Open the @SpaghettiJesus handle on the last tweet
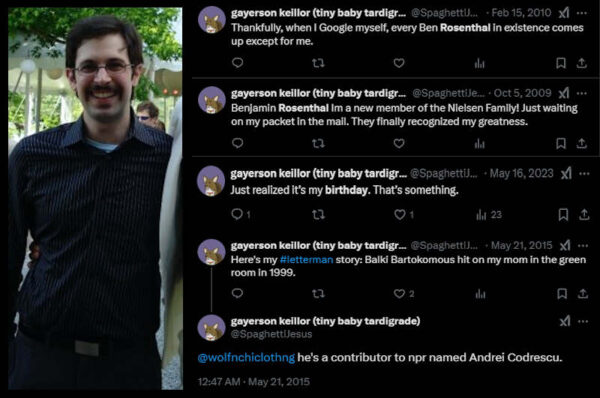Image resolution: width=600 pixels, height=398 pixels. [271, 334]
